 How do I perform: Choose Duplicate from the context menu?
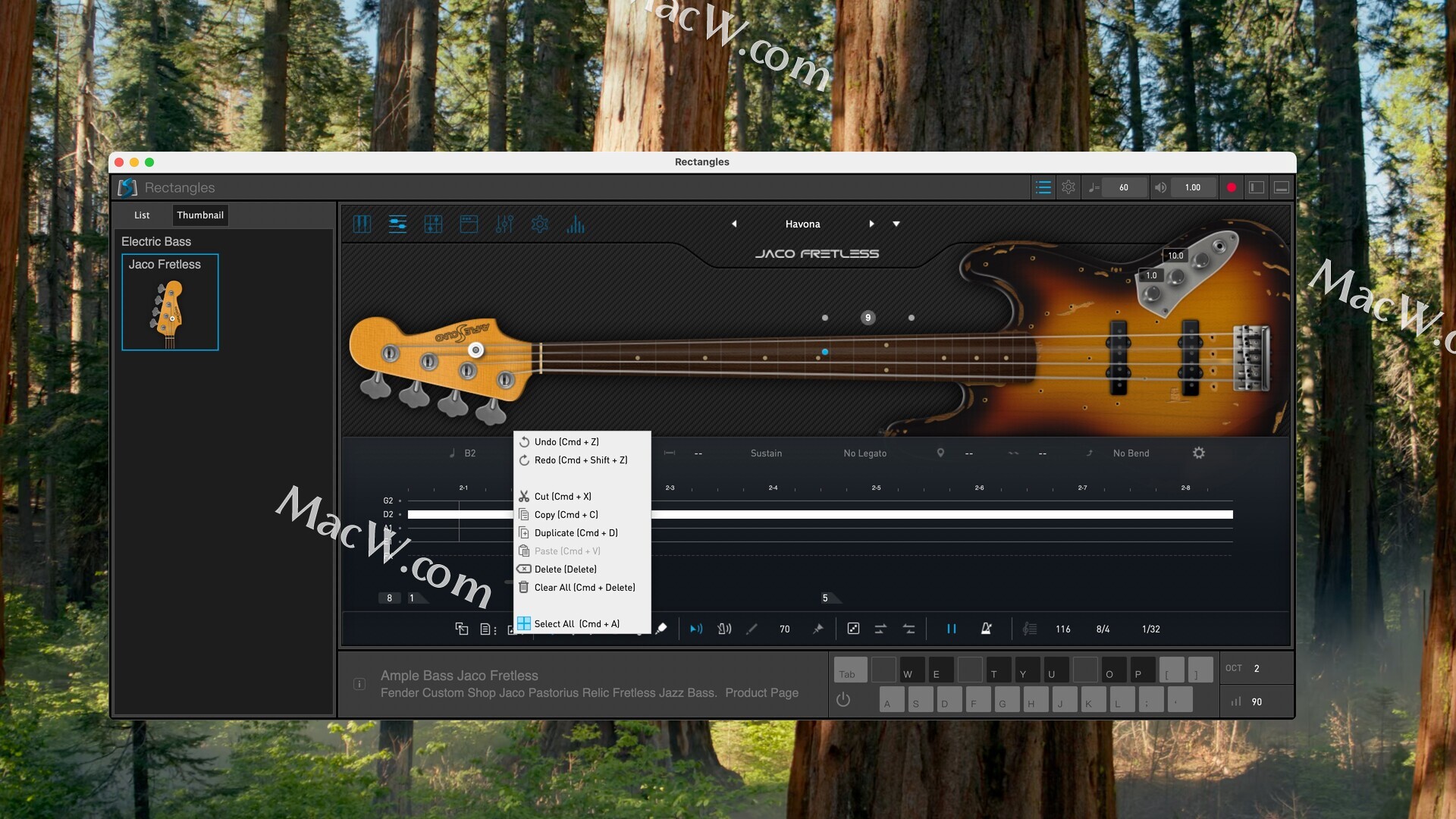582,533
